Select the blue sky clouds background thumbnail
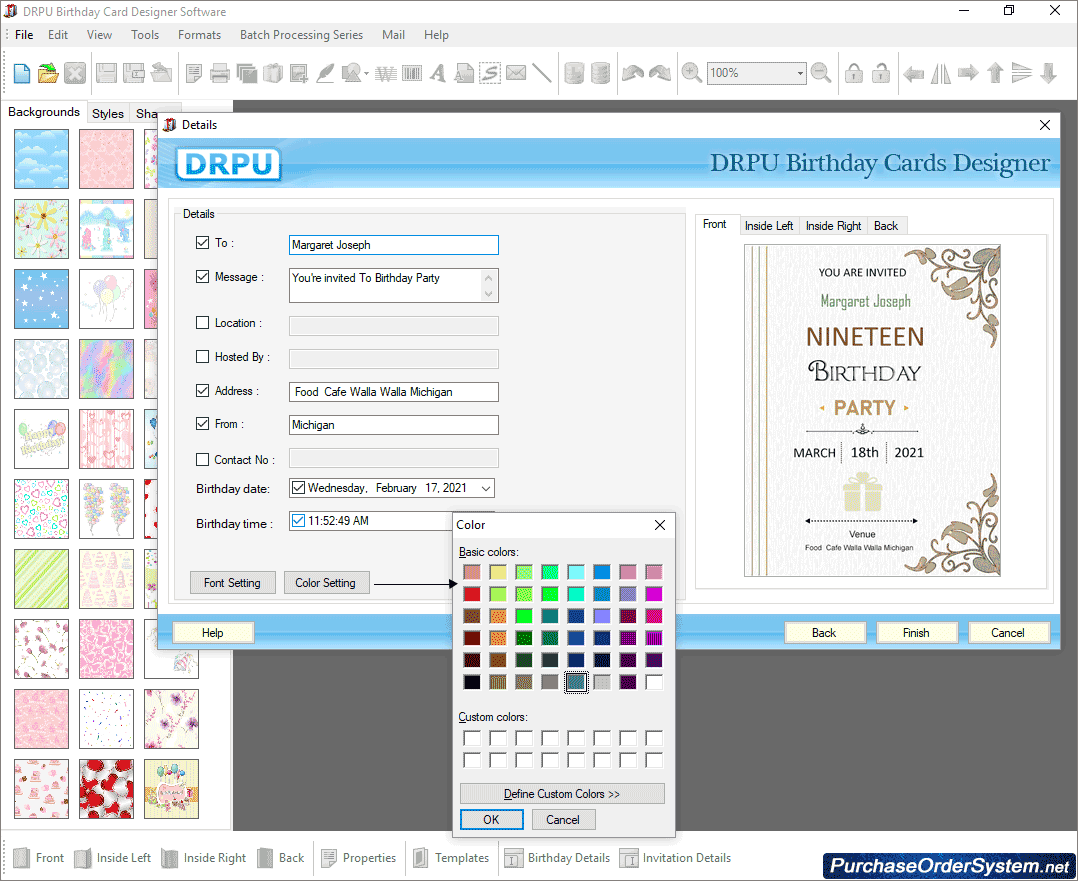This screenshot has width=1078, height=881. pyautogui.click(x=41, y=159)
